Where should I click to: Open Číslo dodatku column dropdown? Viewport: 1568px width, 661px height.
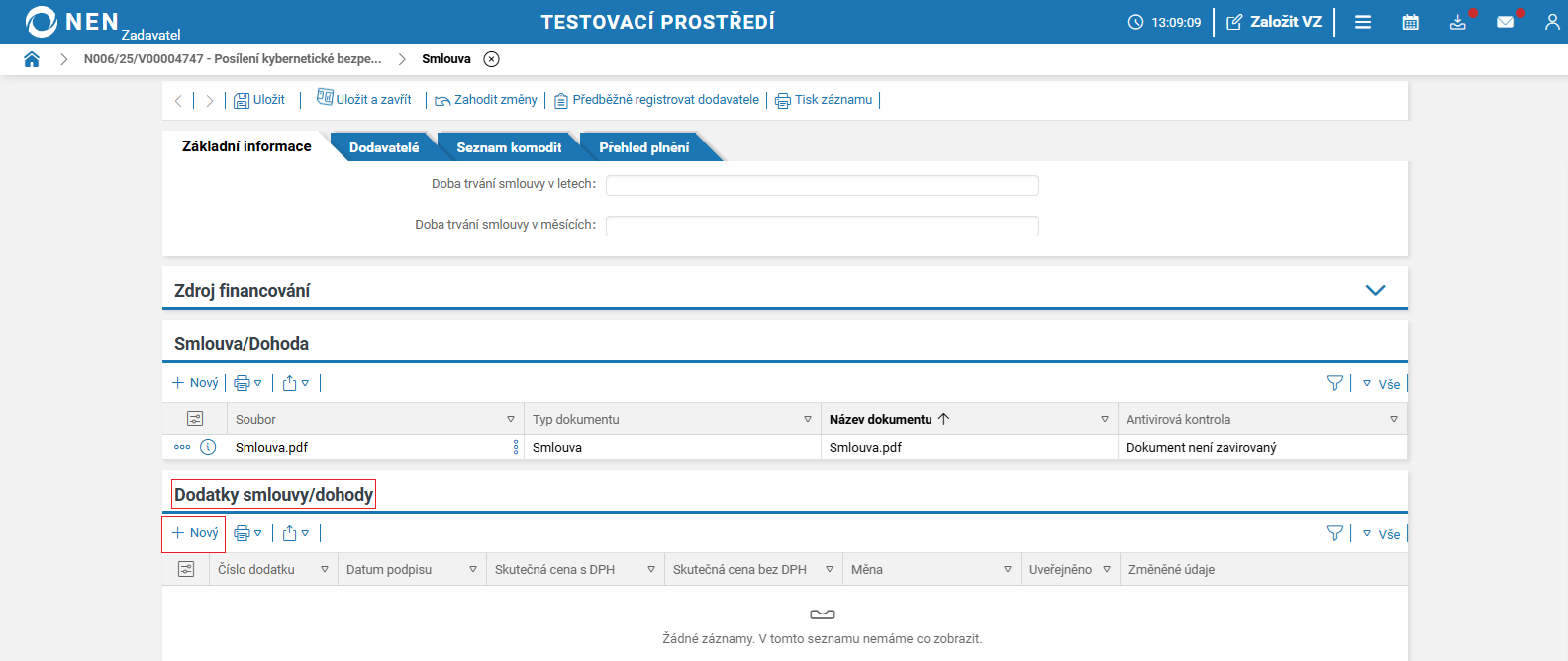(325, 569)
